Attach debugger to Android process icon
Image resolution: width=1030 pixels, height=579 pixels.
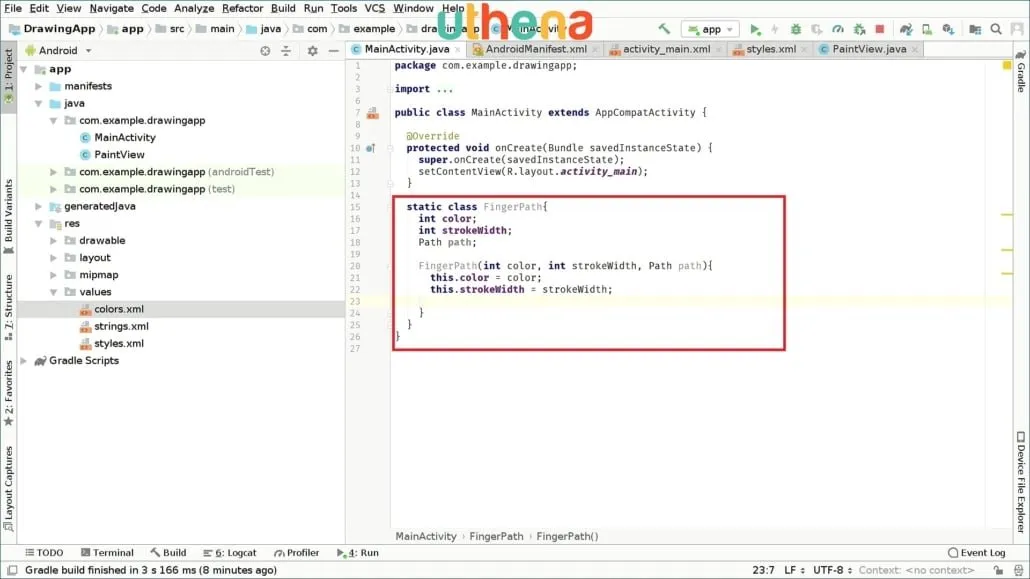click(x=859, y=29)
